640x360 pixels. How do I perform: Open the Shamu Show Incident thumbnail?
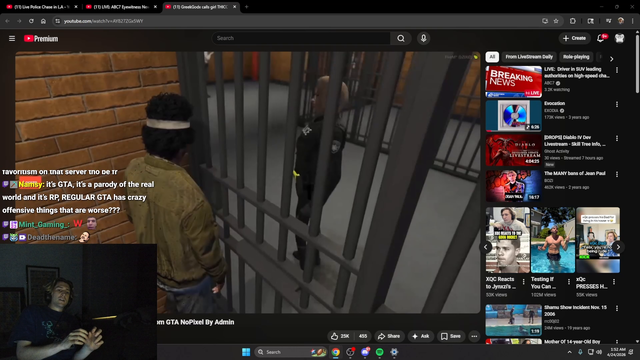tap(513, 320)
